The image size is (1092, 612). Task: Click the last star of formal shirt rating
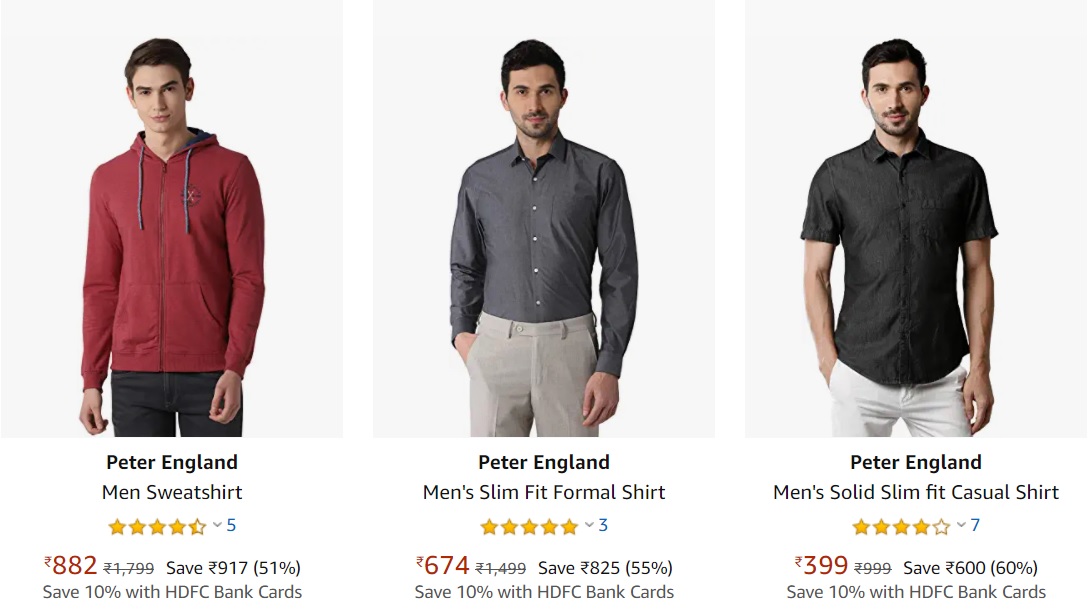point(567,524)
